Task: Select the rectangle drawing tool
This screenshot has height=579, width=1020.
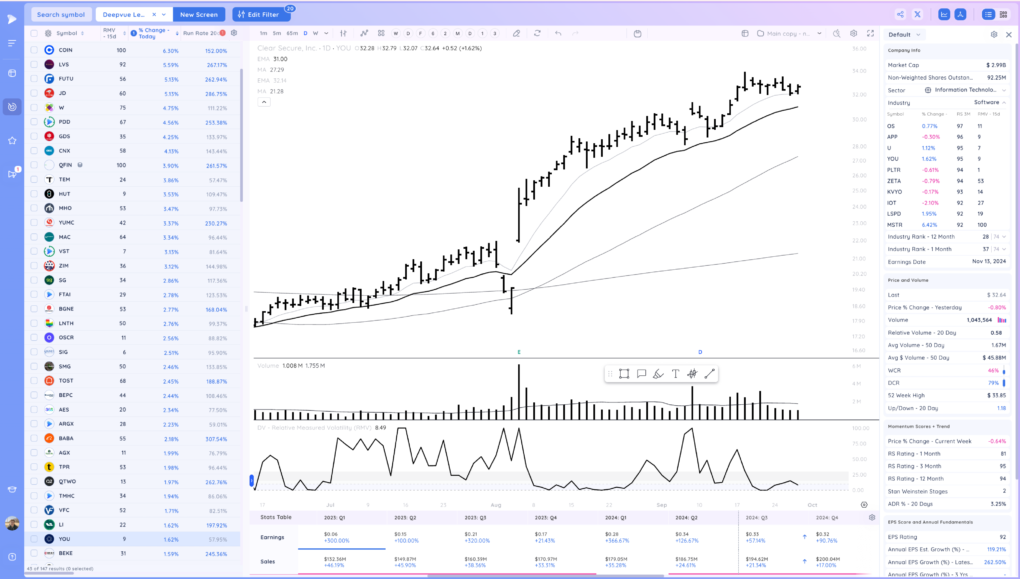Action: [x=624, y=374]
